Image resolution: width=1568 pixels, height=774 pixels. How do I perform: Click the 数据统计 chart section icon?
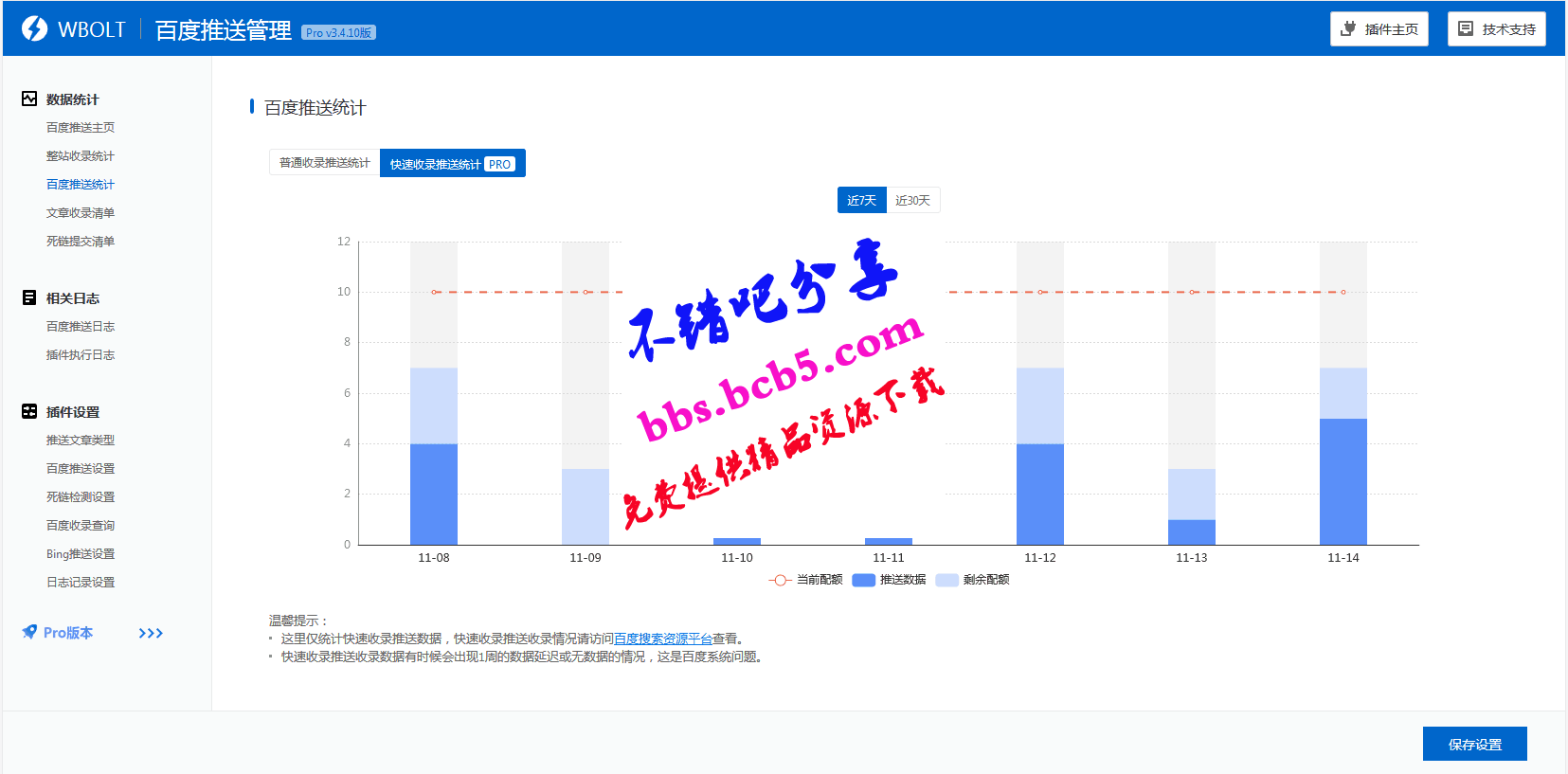[x=29, y=99]
